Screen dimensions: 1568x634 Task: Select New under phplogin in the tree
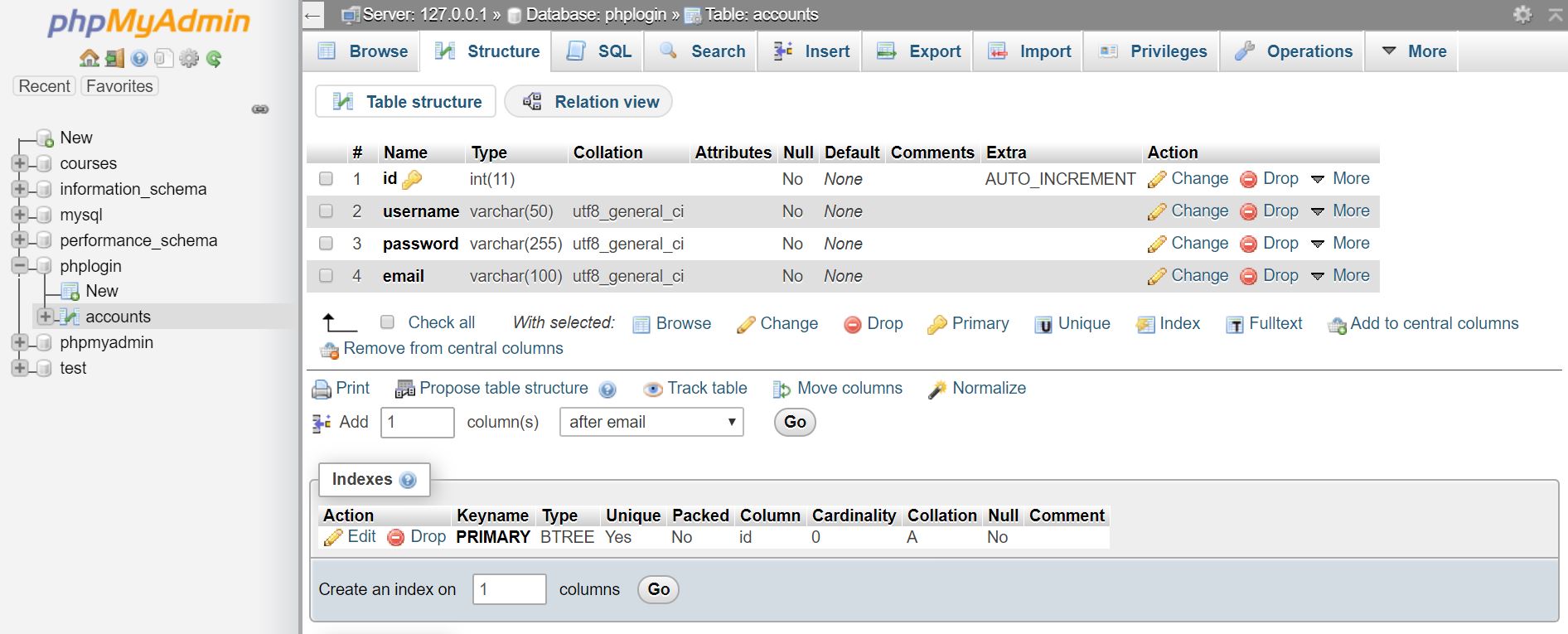(102, 292)
